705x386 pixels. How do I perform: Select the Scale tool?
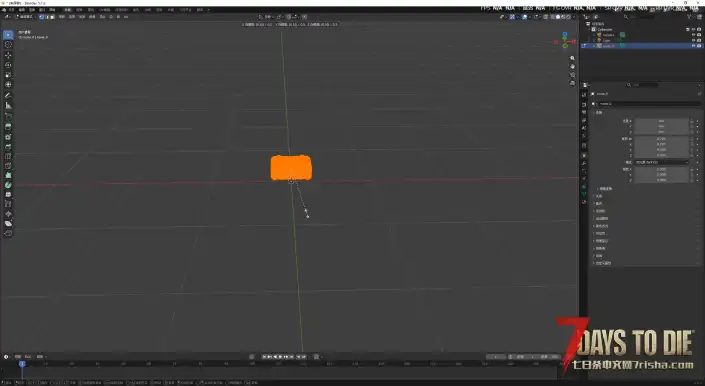click(x=8, y=75)
